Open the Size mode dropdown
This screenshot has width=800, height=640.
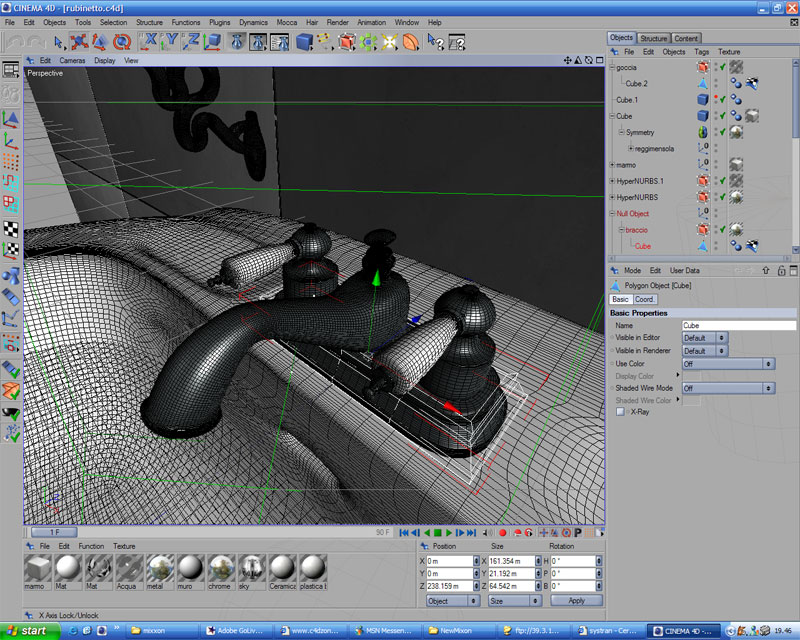click(514, 601)
